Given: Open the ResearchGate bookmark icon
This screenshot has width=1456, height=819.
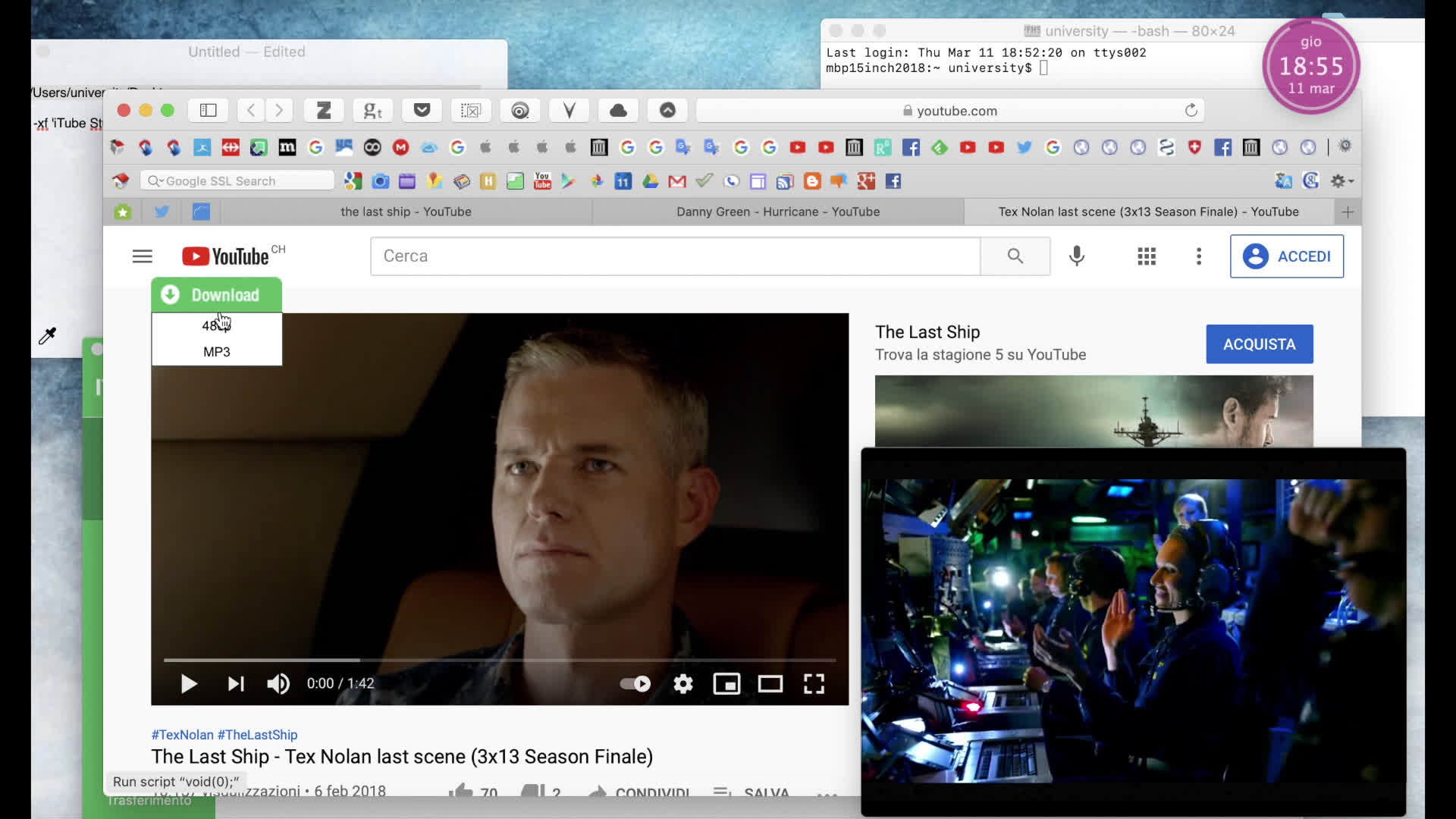Looking at the screenshot, I should coord(883,147).
